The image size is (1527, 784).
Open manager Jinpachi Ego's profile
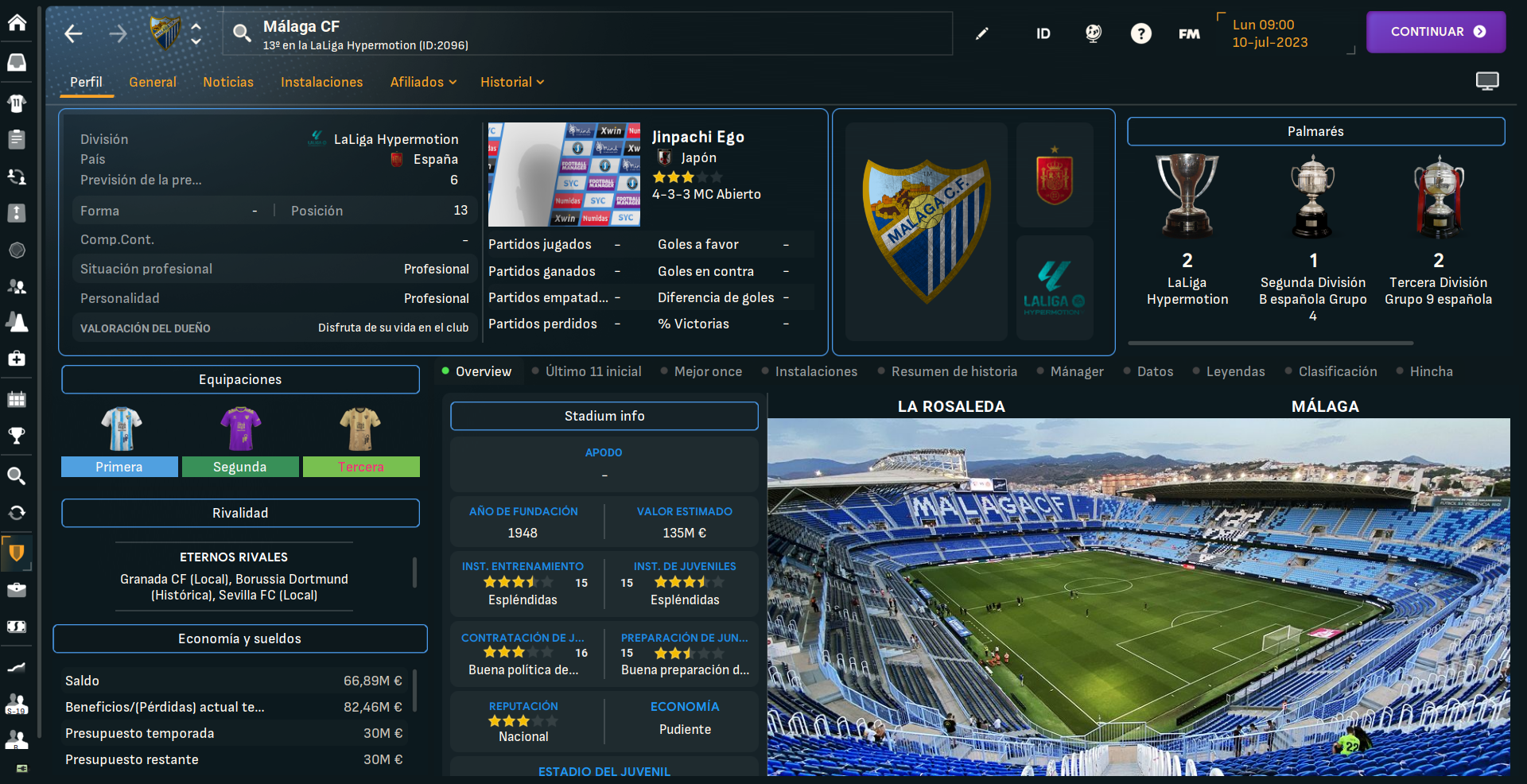pos(697,137)
